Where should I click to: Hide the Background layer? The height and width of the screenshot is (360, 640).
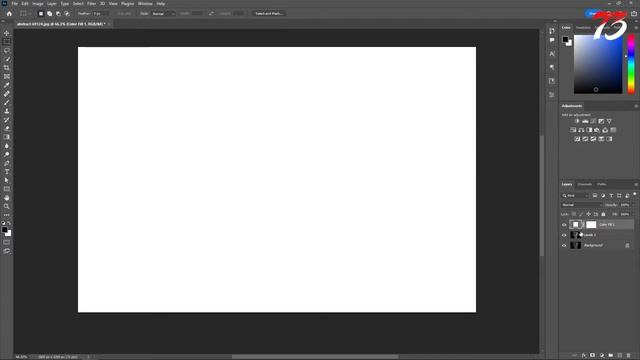tap(564, 245)
